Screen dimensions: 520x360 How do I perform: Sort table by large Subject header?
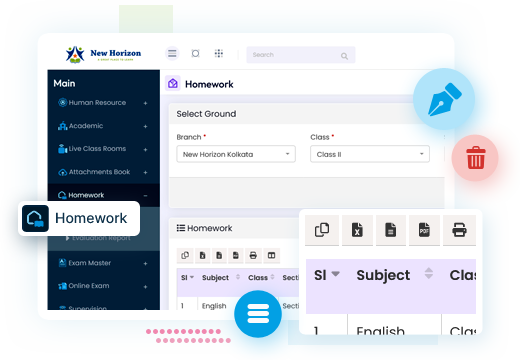(x=383, y=275)
